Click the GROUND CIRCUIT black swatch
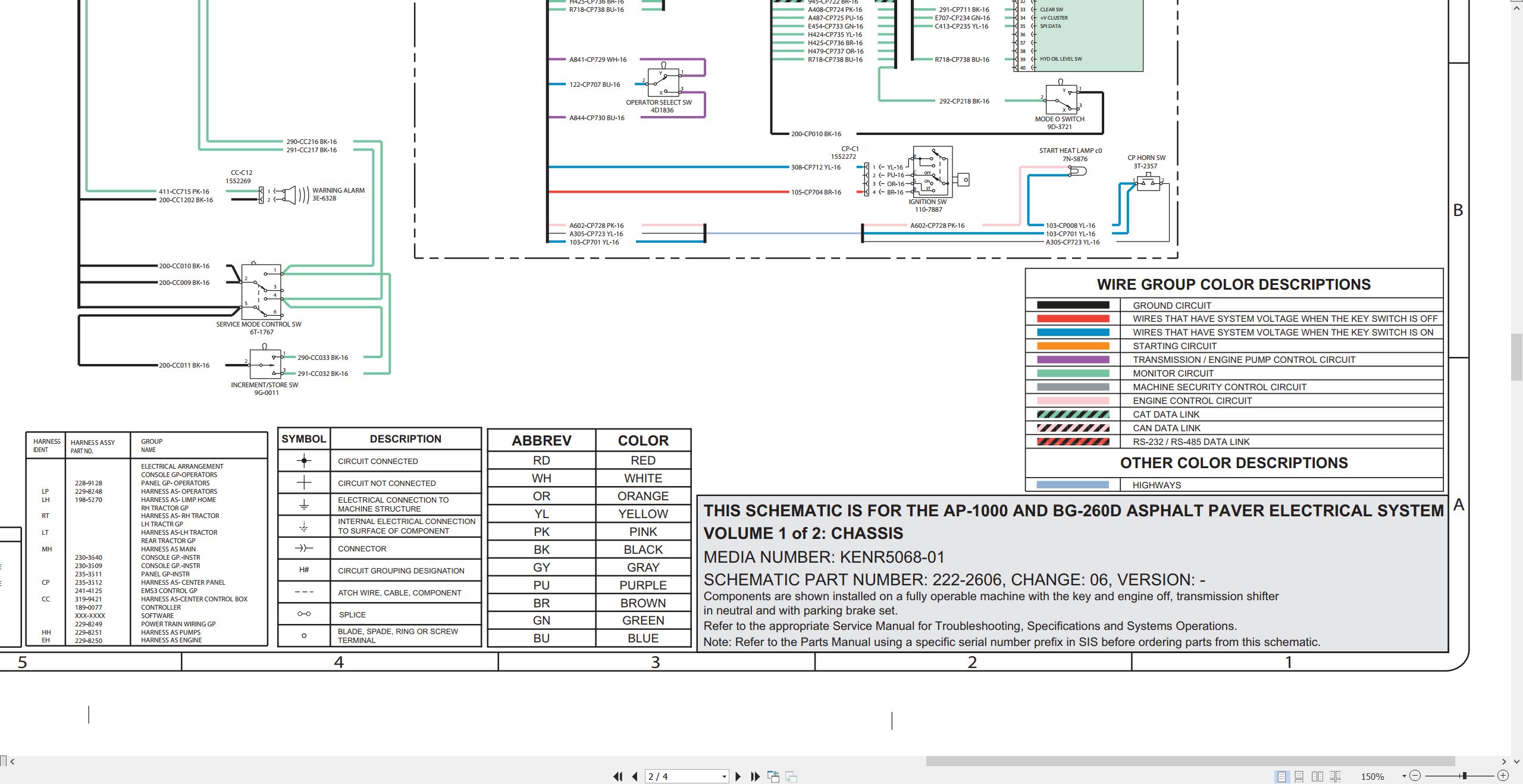This screenshot has height=784, width=1523. pyautogui.click(x=1073, y=305)
